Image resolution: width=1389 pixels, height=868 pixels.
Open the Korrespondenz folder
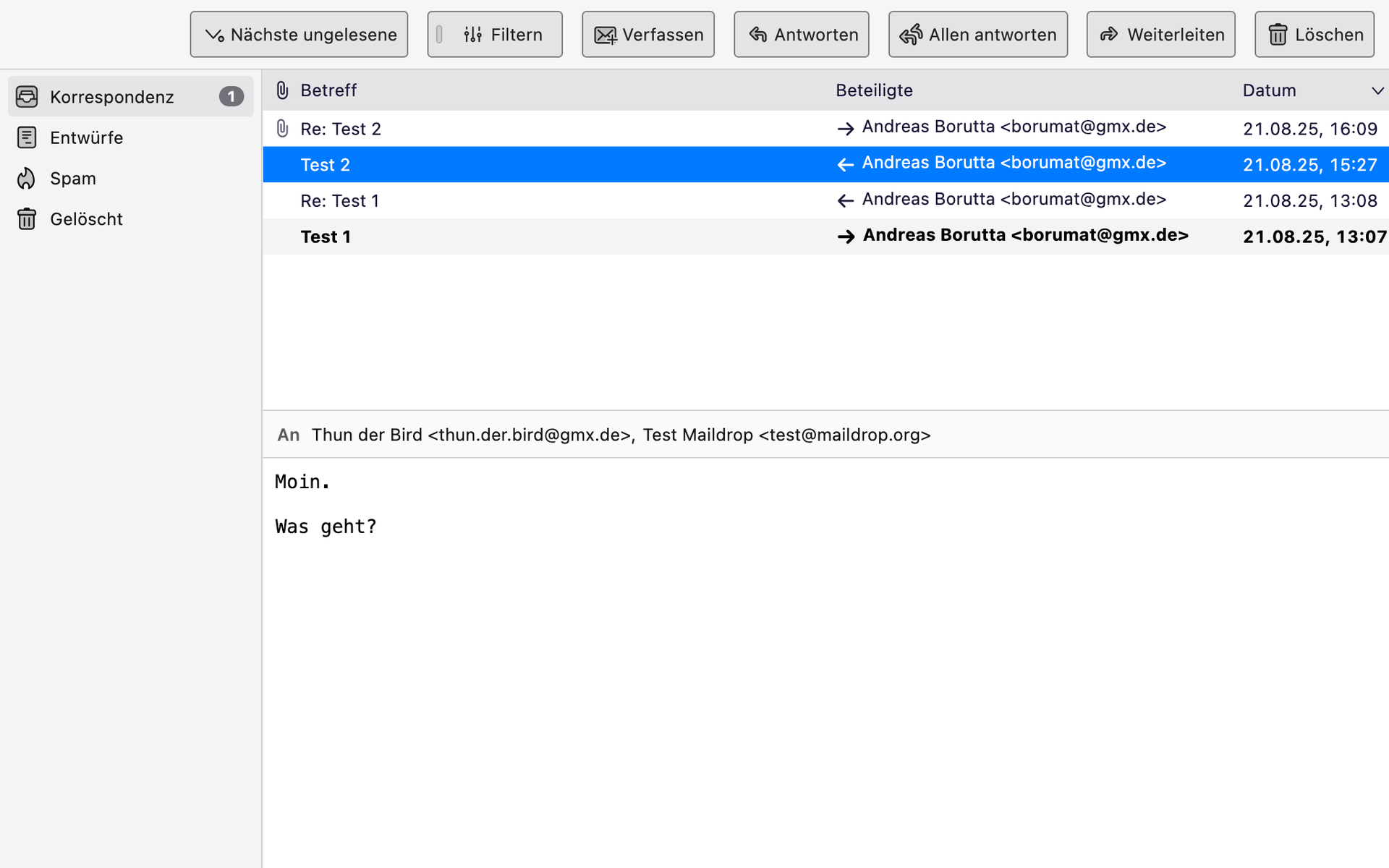[x=112, y=97]
